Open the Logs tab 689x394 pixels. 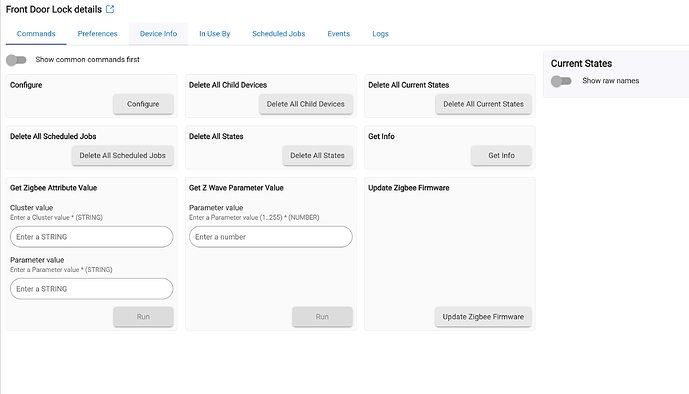tap(381, 34)
